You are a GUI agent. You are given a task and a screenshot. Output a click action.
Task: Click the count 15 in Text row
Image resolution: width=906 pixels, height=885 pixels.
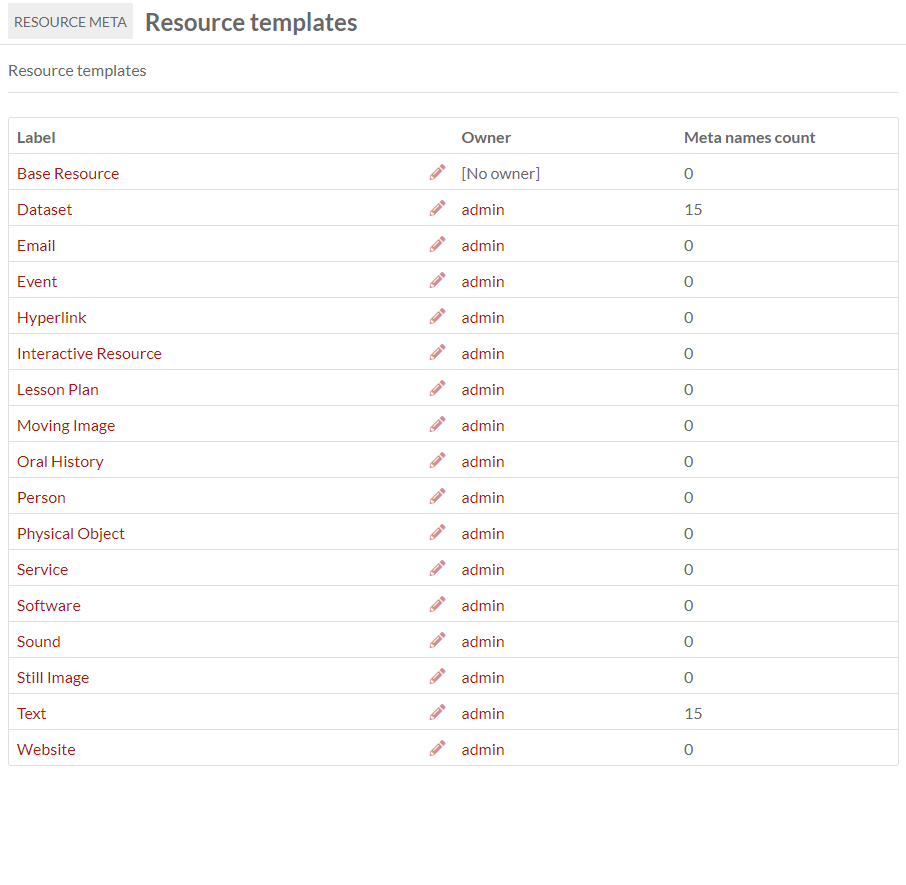[693, 713]
